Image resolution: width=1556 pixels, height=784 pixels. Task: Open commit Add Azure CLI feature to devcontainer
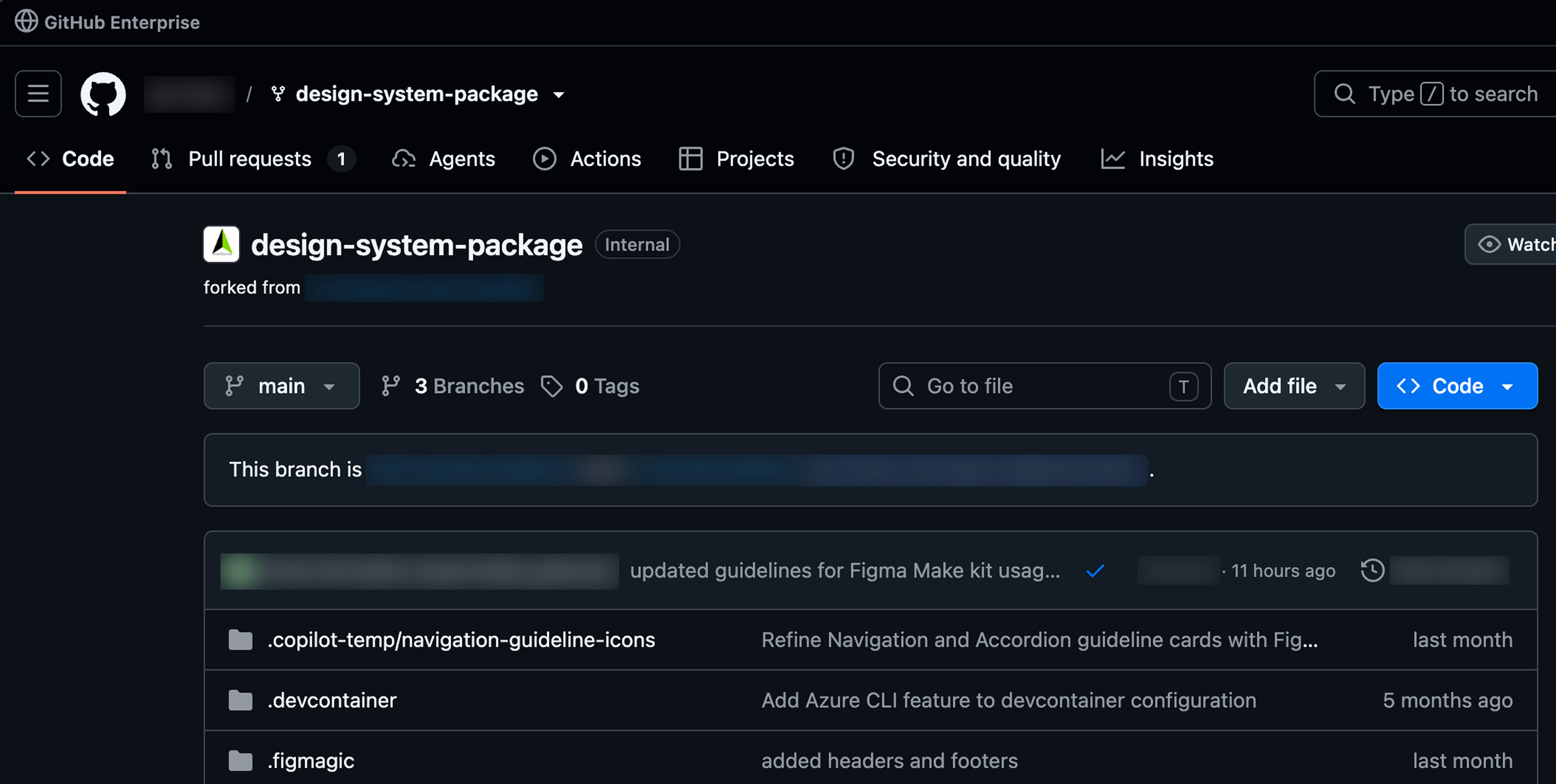pyautogui.click(x=1008, y=700)
